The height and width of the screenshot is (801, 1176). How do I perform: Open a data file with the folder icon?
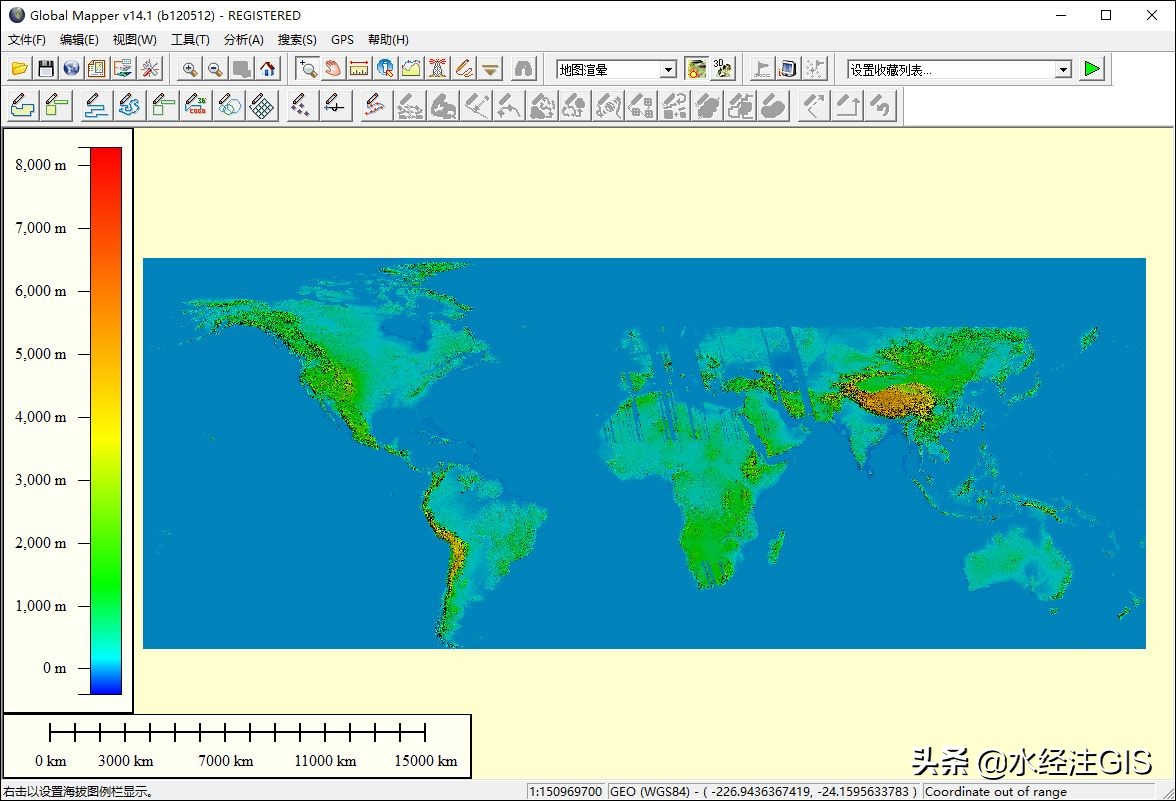(20, 69)
